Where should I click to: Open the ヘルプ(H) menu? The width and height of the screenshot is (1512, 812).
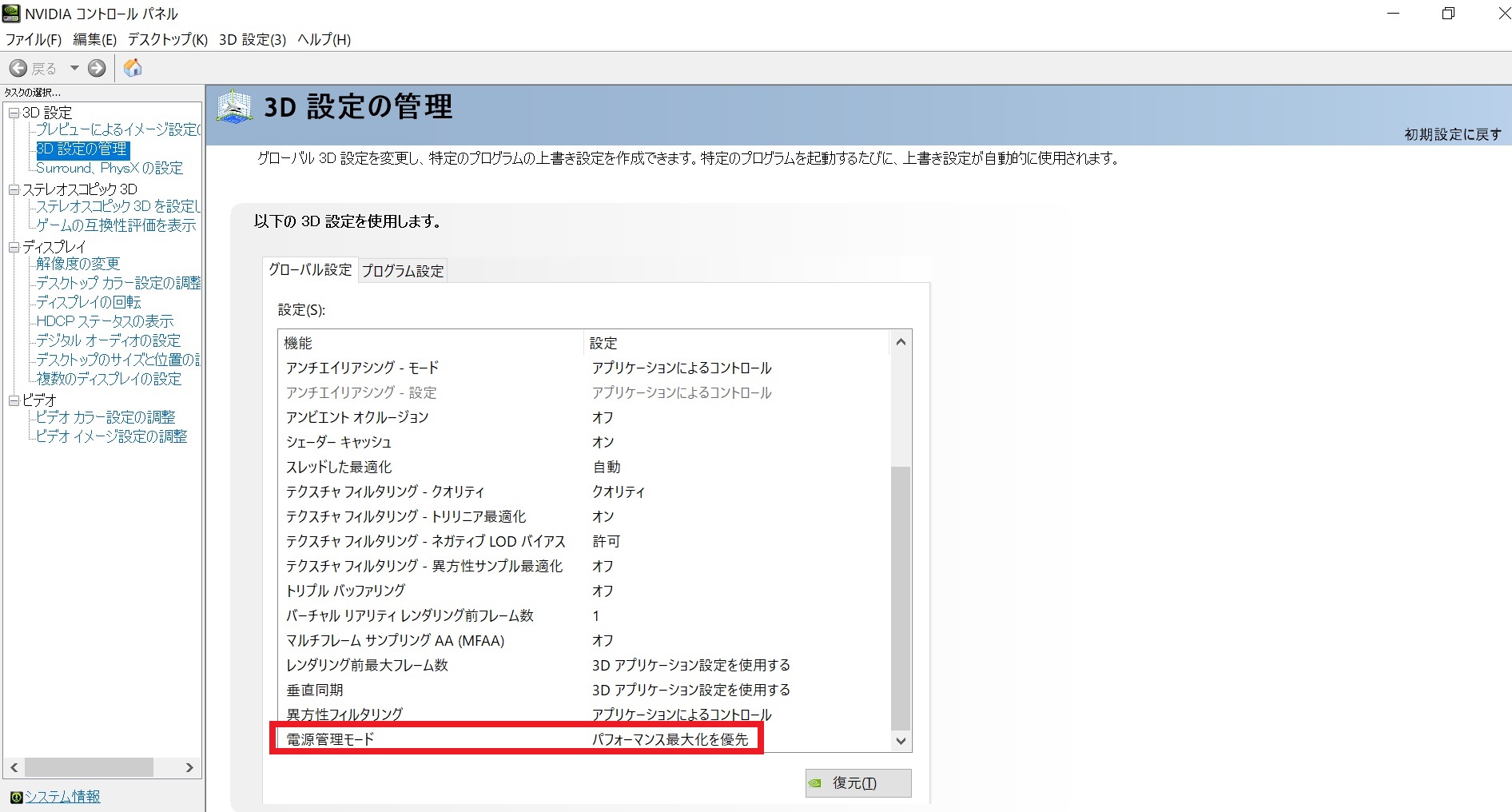[x=324, y=39]
